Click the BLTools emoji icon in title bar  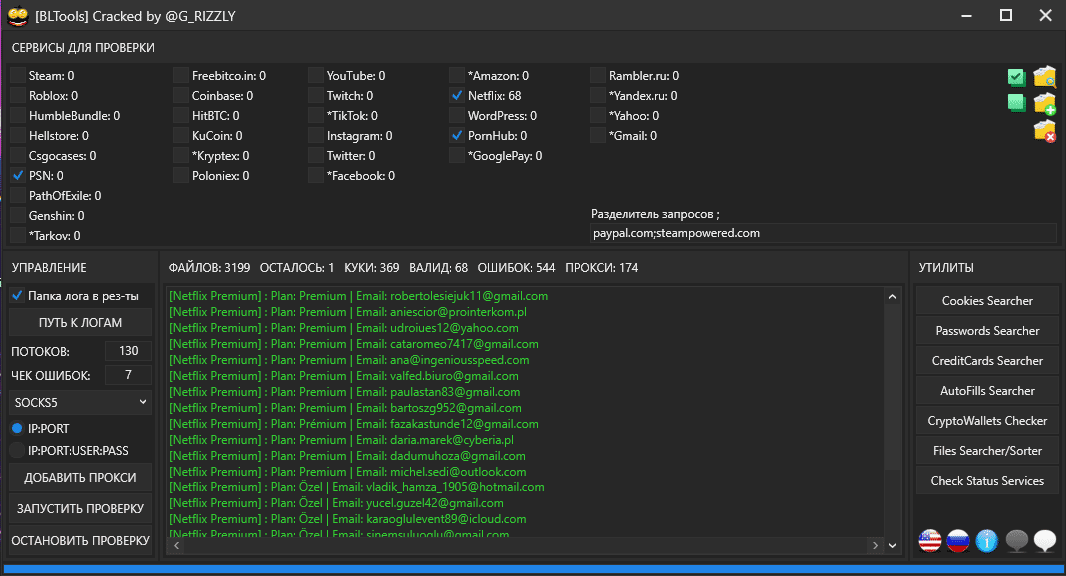[x=18, y=16]
